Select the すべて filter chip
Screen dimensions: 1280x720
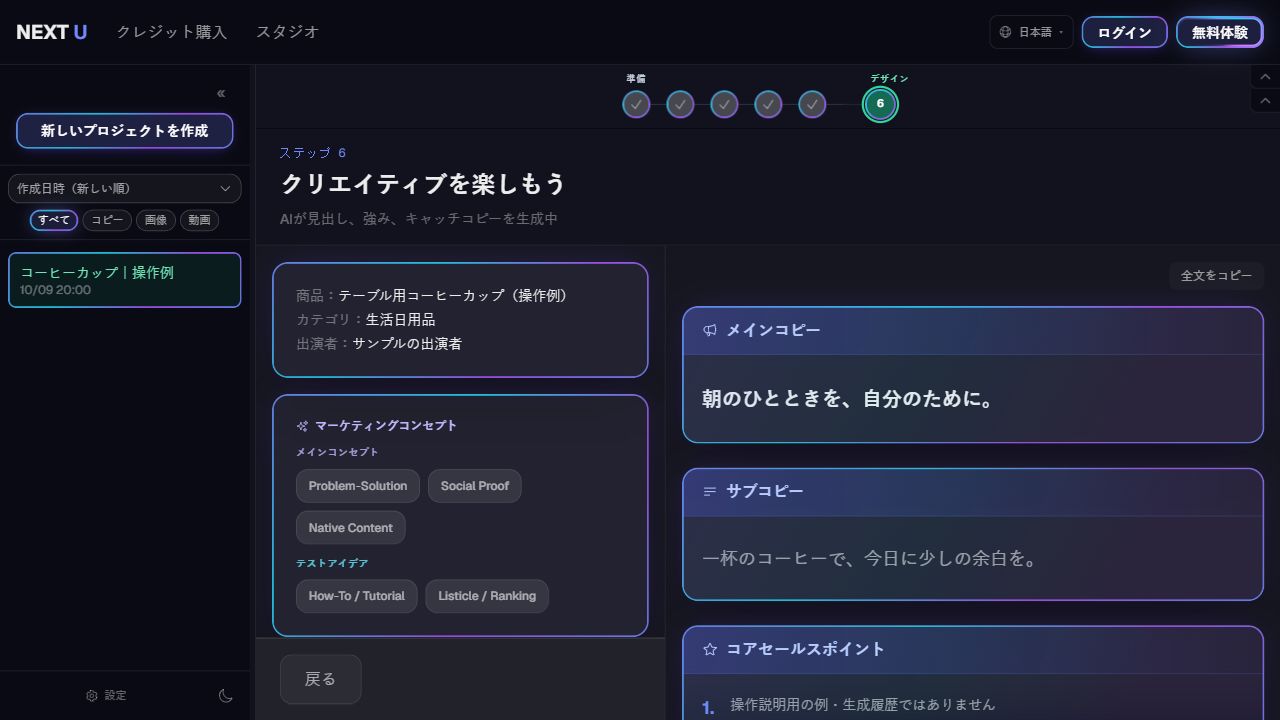(54, 220)
